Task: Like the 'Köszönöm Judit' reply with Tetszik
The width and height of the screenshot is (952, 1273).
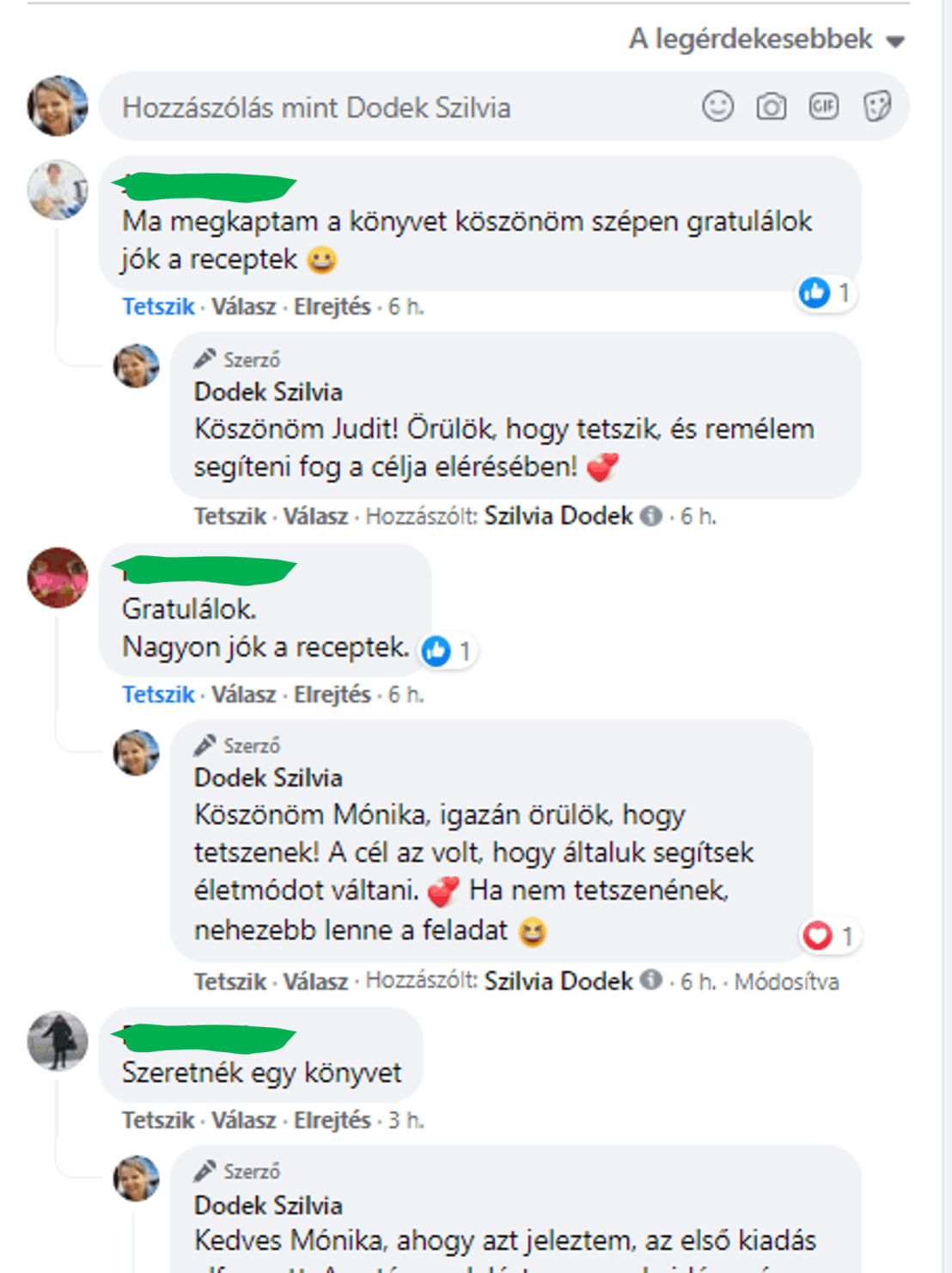Action: pos(230,517)
